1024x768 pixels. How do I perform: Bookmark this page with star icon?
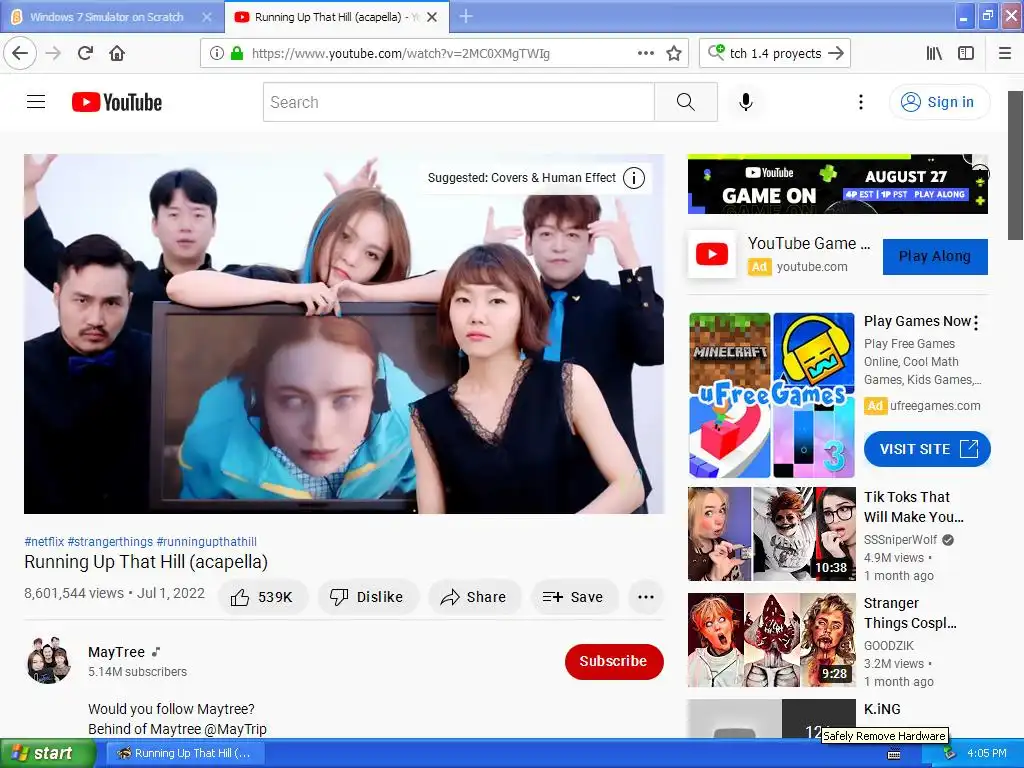click(674, 54)
